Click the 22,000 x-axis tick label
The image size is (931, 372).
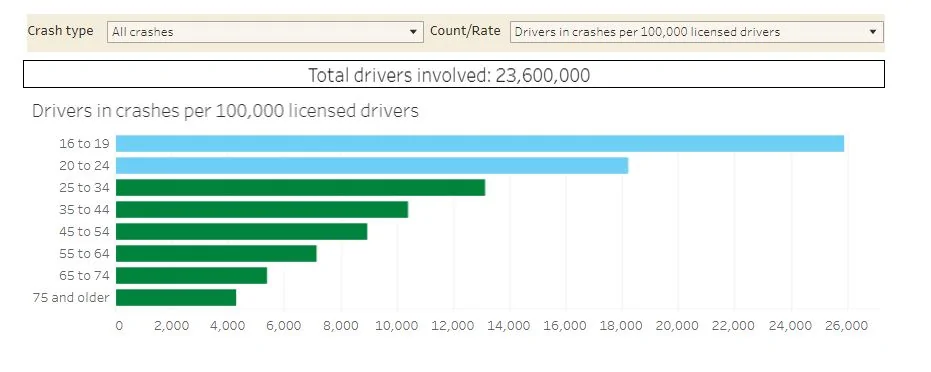[x=734, y=326]
